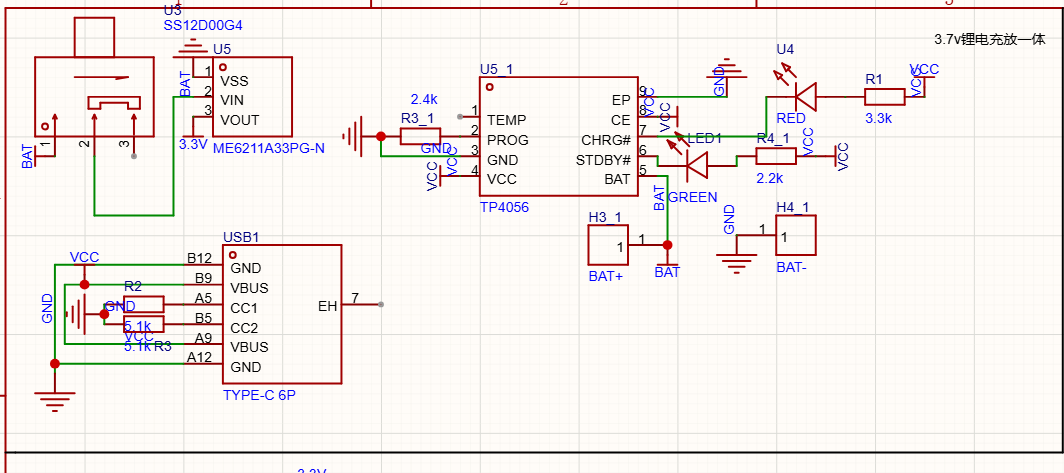Select the resistor symbol on CC2 line
This screenshot has height=473, width=1064.
(143, 324)
